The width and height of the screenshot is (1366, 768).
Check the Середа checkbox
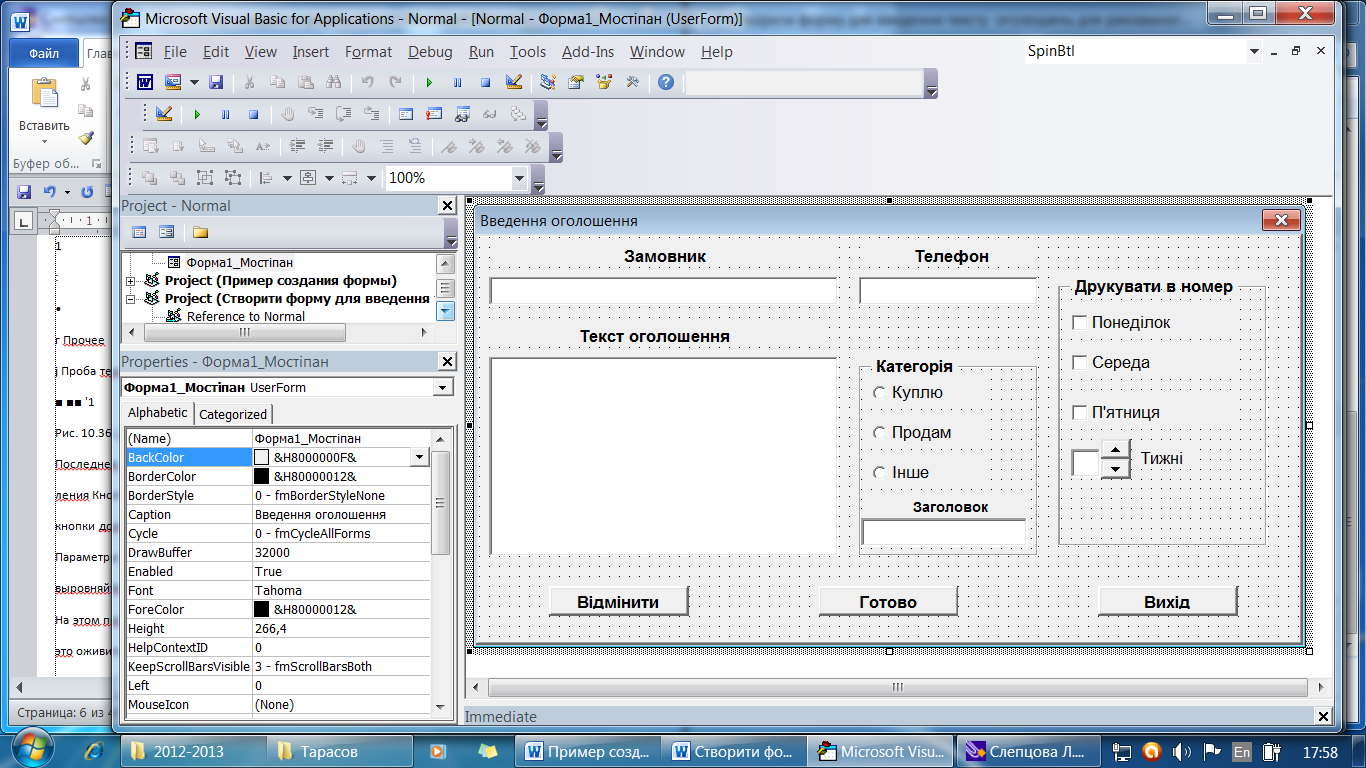[1079, 362]
